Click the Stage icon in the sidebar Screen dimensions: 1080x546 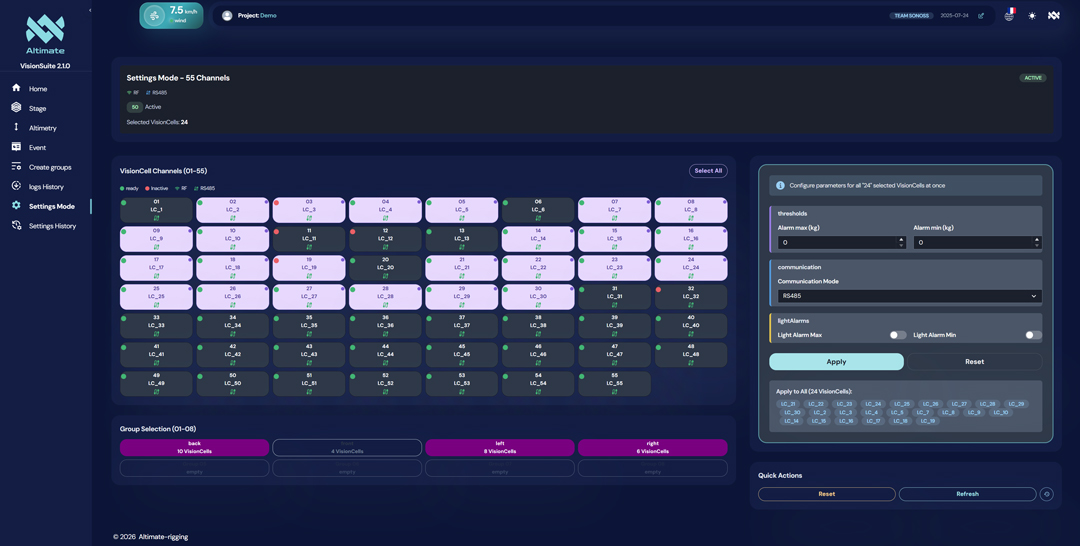coord(16,108)
